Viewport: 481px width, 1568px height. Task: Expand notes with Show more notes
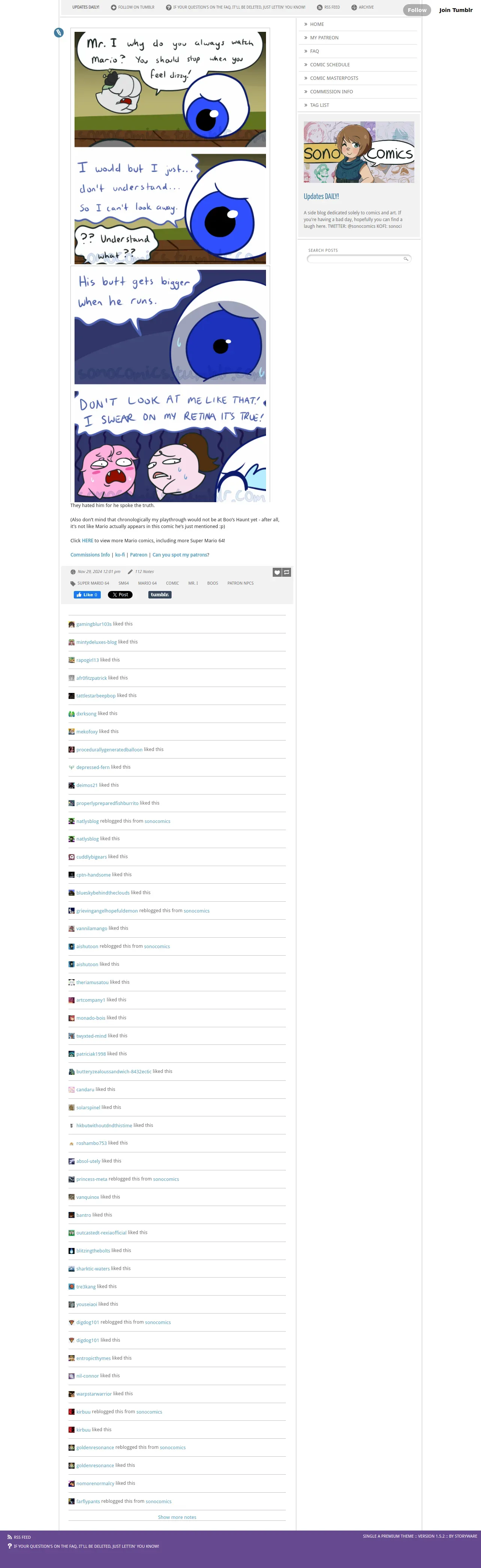point(177,1517)
